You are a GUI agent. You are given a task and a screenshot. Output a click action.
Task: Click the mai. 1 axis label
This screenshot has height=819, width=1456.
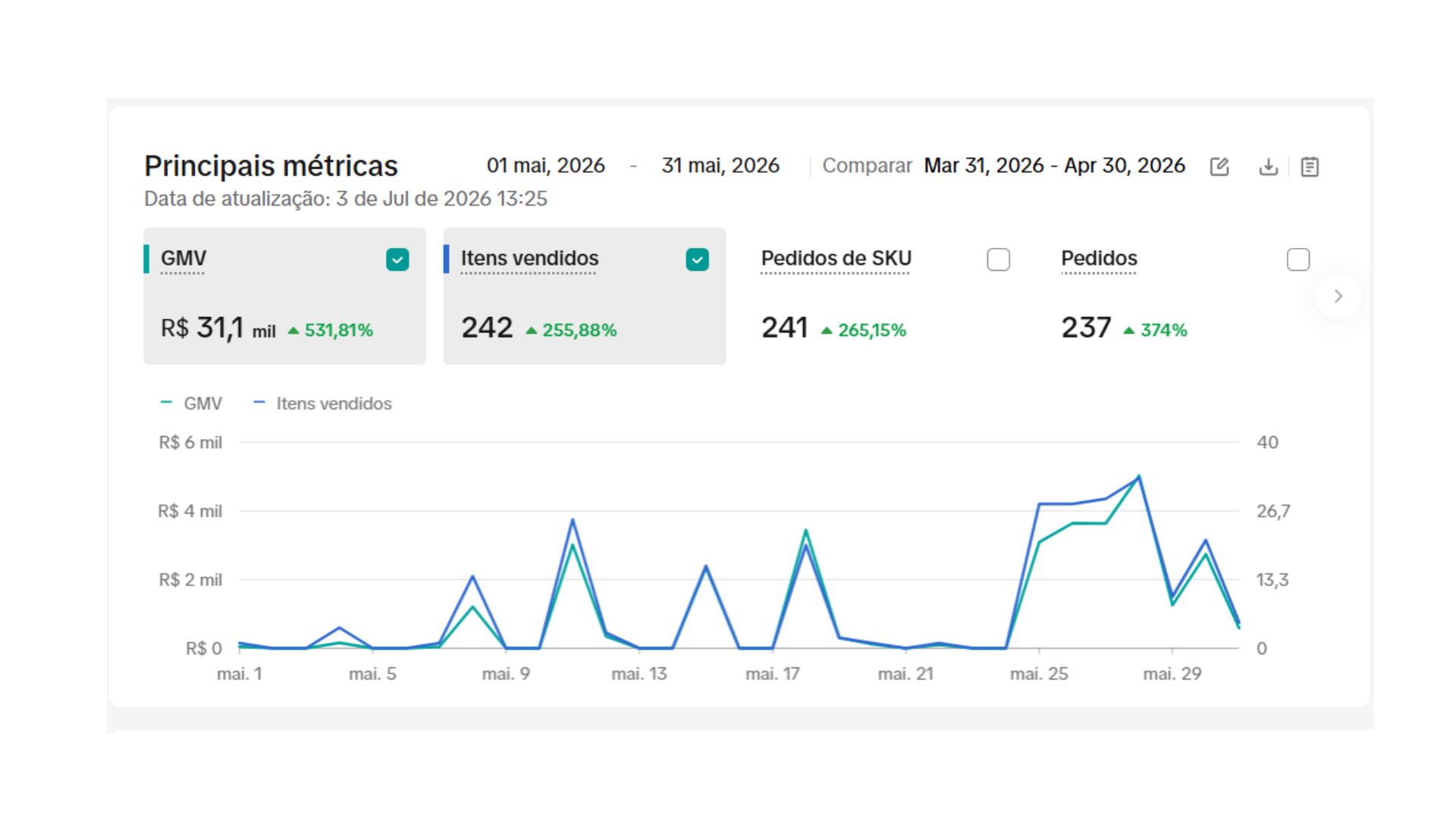point(240,673)
